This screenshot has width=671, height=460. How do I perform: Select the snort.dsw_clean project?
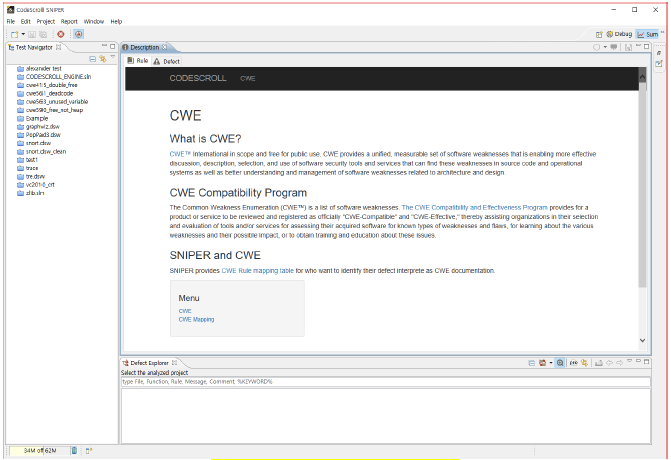(42, 151)
